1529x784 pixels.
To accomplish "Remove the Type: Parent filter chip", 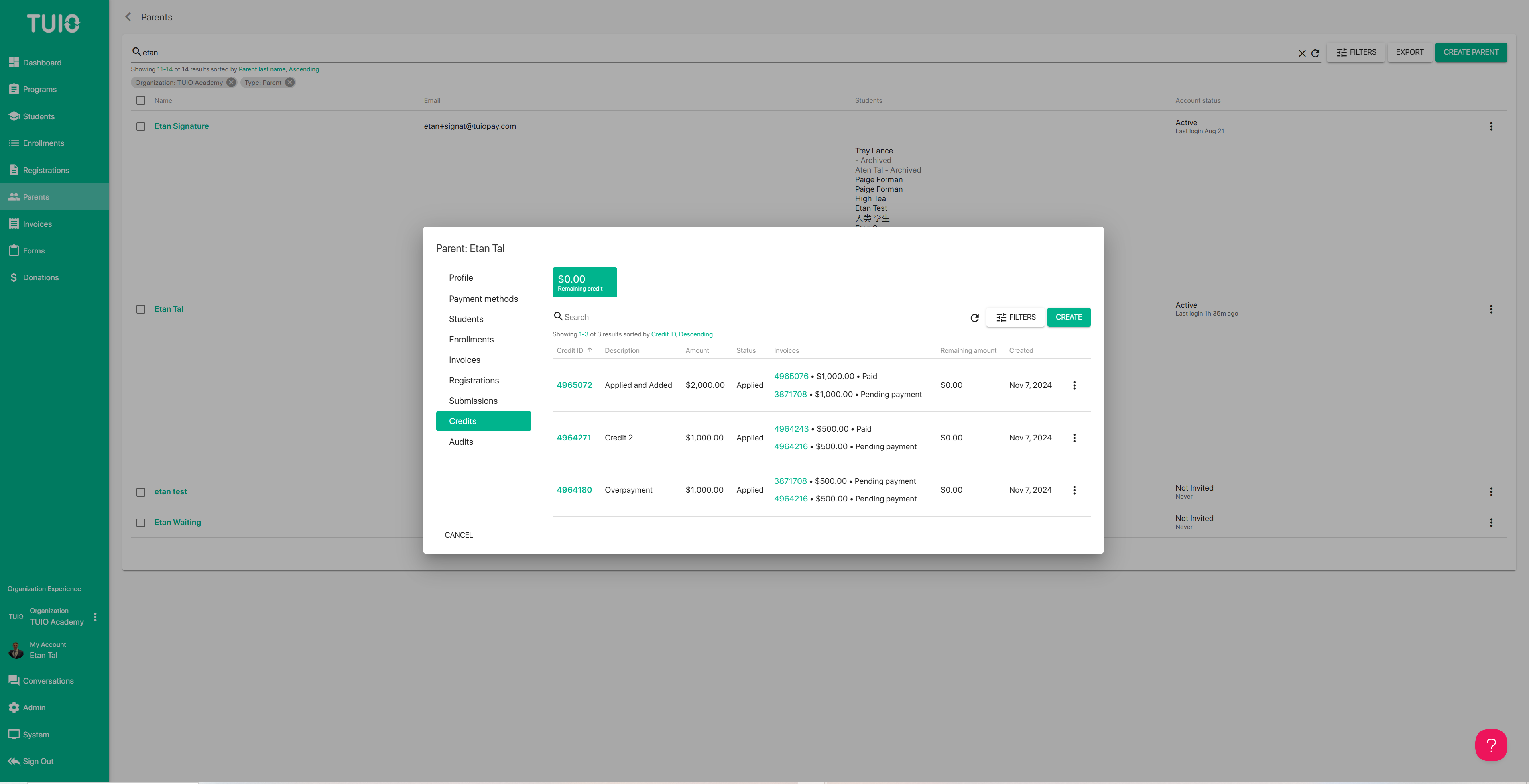I will click(290, 83).
